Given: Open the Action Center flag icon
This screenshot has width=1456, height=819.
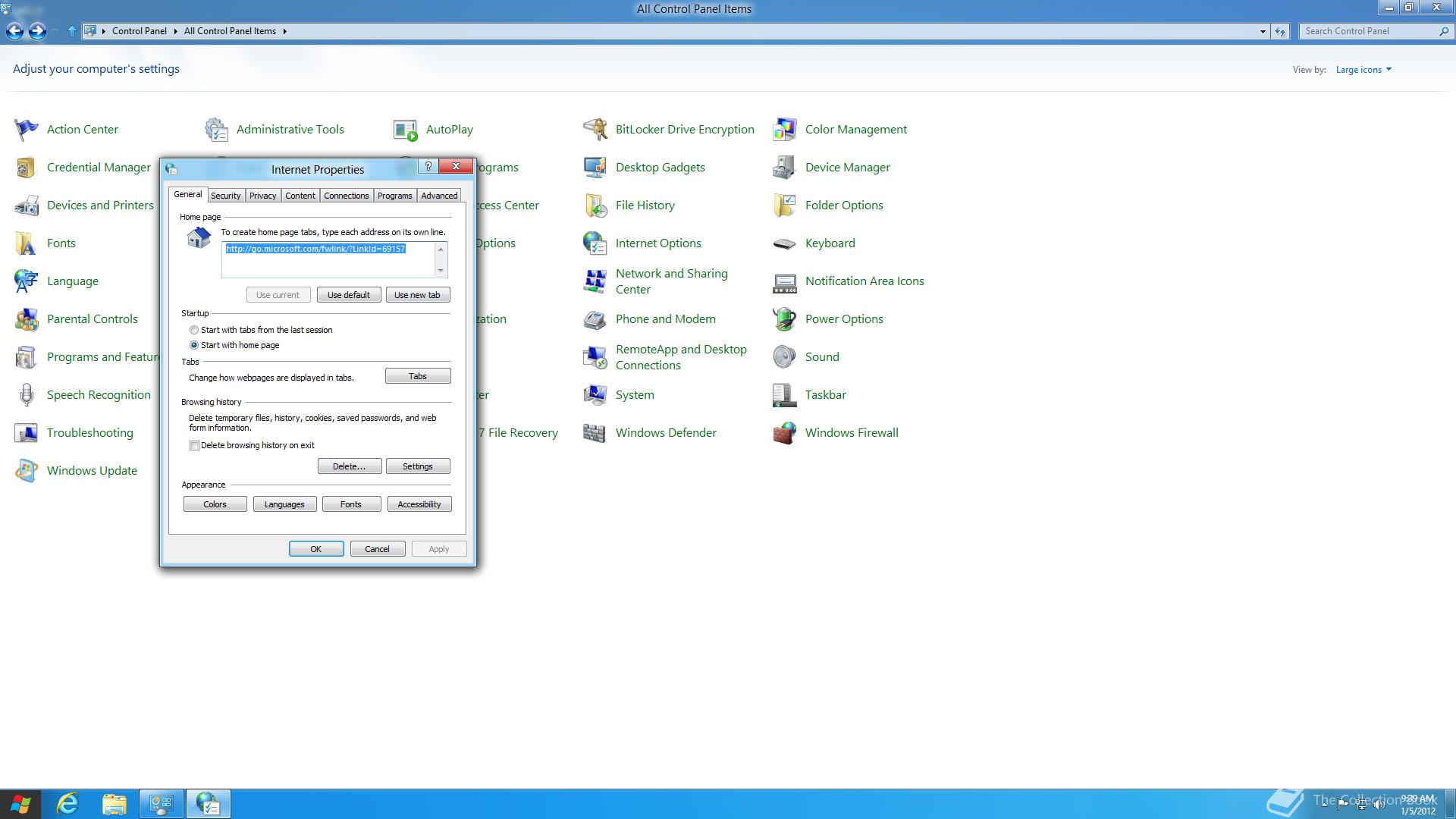Looking at the screenshot, I should coord(27,130).
